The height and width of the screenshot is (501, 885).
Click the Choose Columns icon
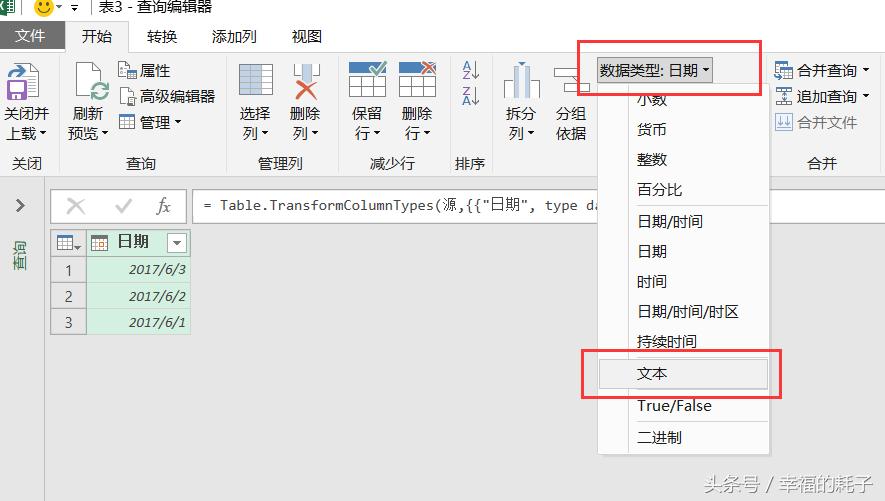tap(256, 80)
